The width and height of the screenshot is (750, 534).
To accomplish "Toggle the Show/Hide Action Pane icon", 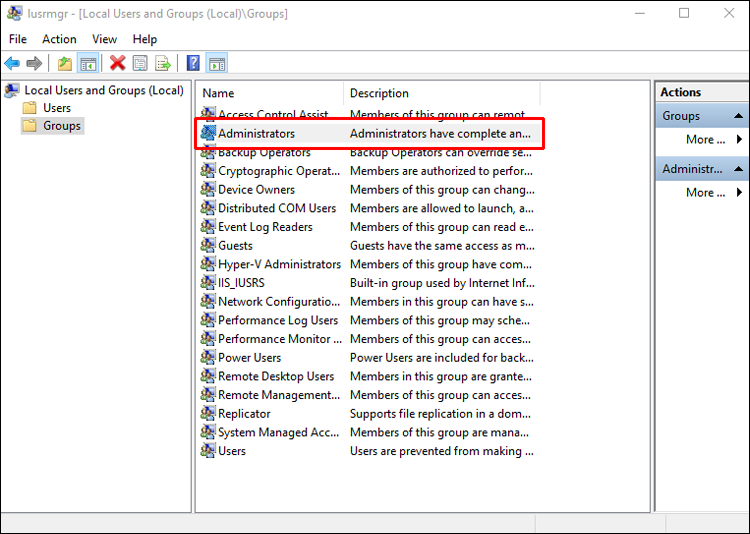I will (x=217, y=63).
